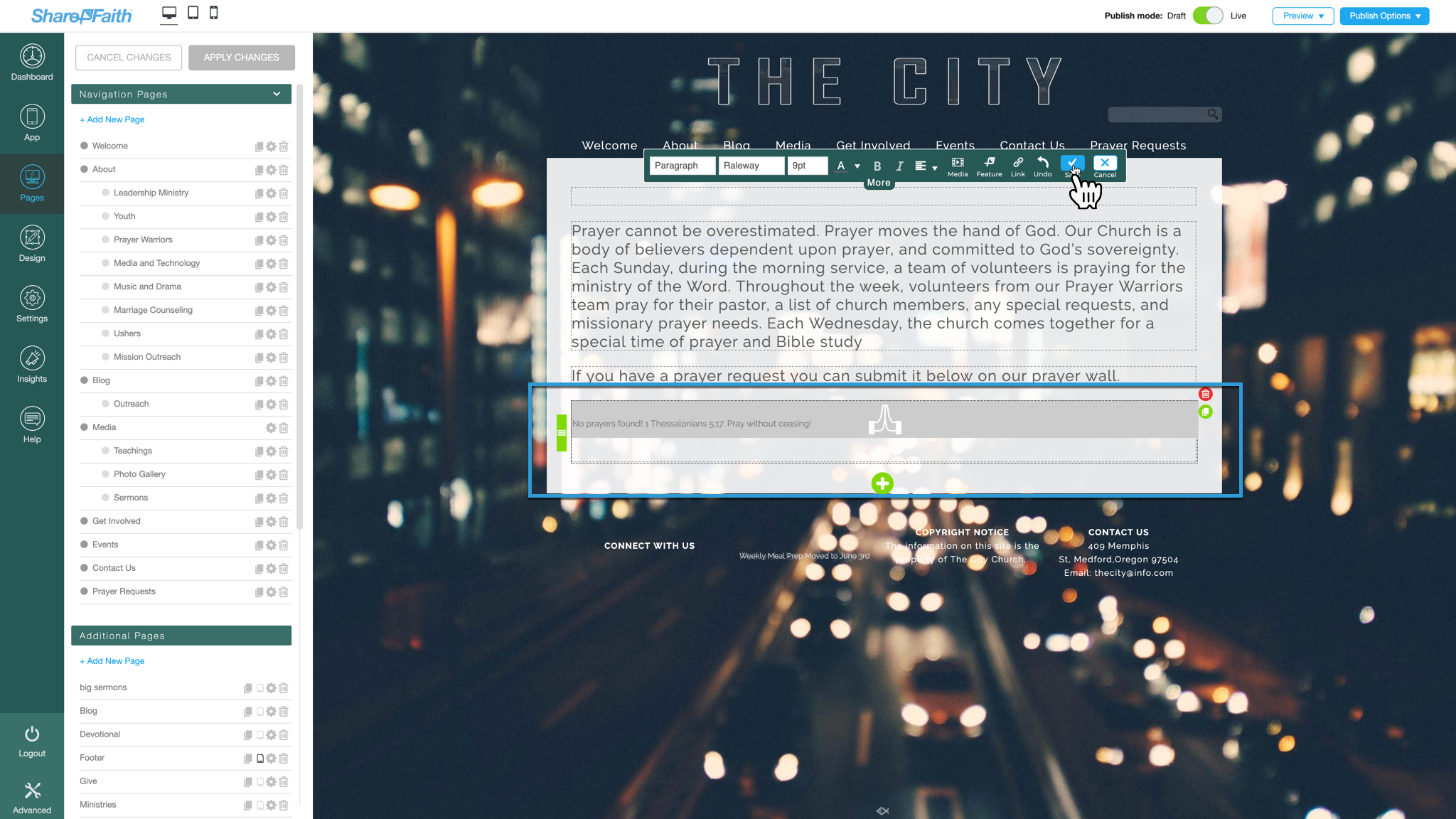Toggle visibility dot for Events page

click(84, 545)
